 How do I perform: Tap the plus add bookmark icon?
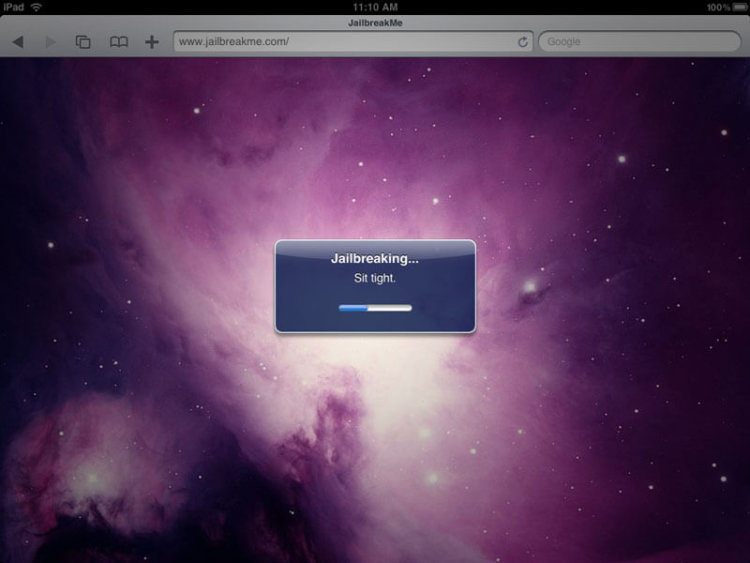pos(152,42)
